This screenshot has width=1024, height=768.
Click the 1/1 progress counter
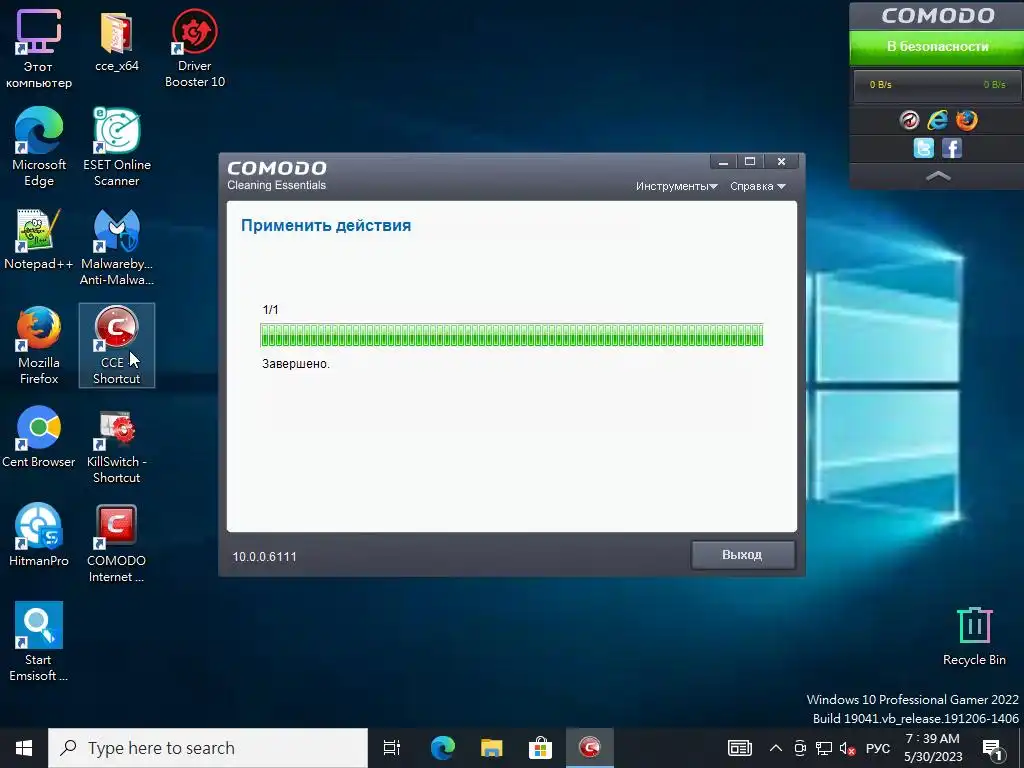pyautogui.click(x=270, y=310)
